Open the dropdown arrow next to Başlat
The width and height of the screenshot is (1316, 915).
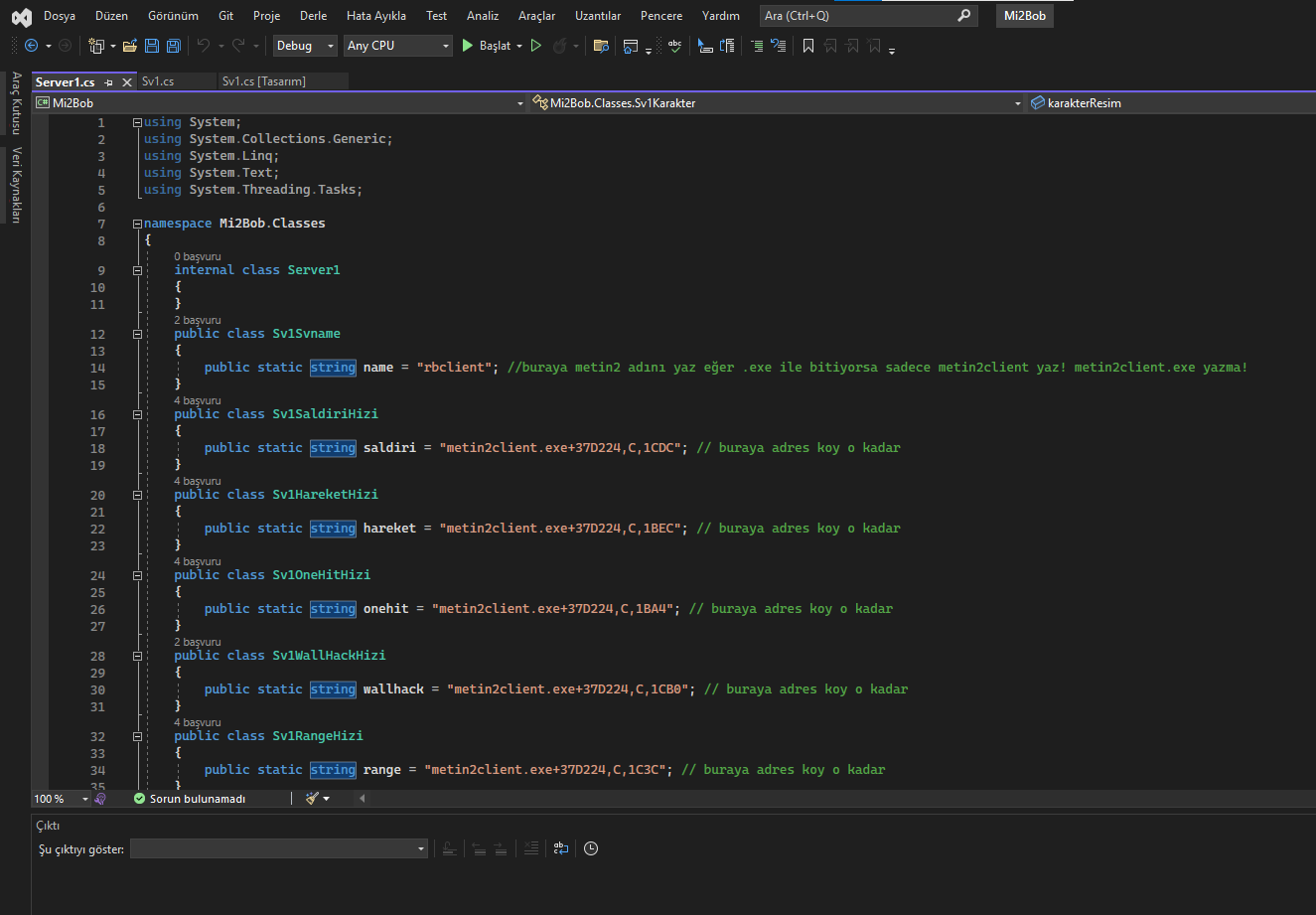pos(519,46)
